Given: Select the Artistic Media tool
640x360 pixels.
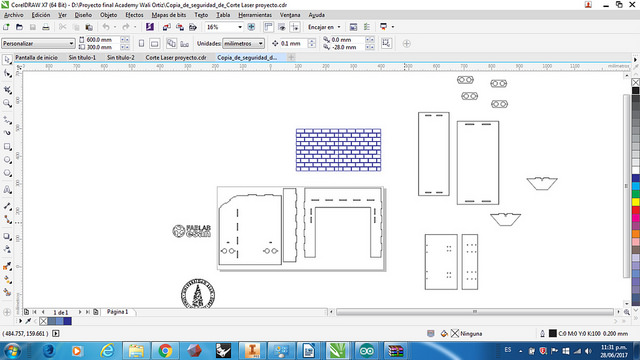Looking at the screenshot, I should pyautogui.click(x=7, y=133).
